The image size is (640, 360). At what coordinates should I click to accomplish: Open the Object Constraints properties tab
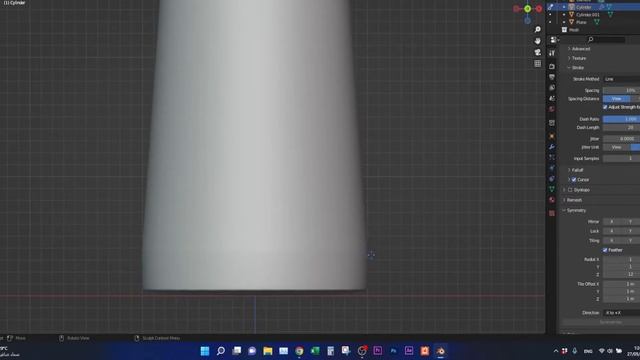(552, 179)
